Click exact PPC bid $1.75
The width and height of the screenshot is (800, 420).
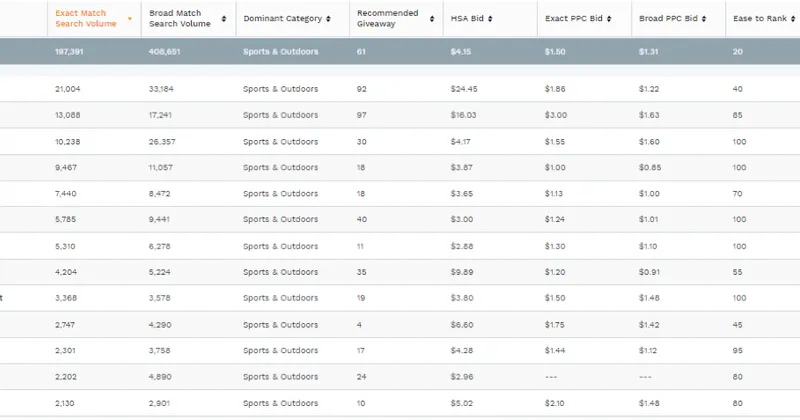(x=555, y=325)
